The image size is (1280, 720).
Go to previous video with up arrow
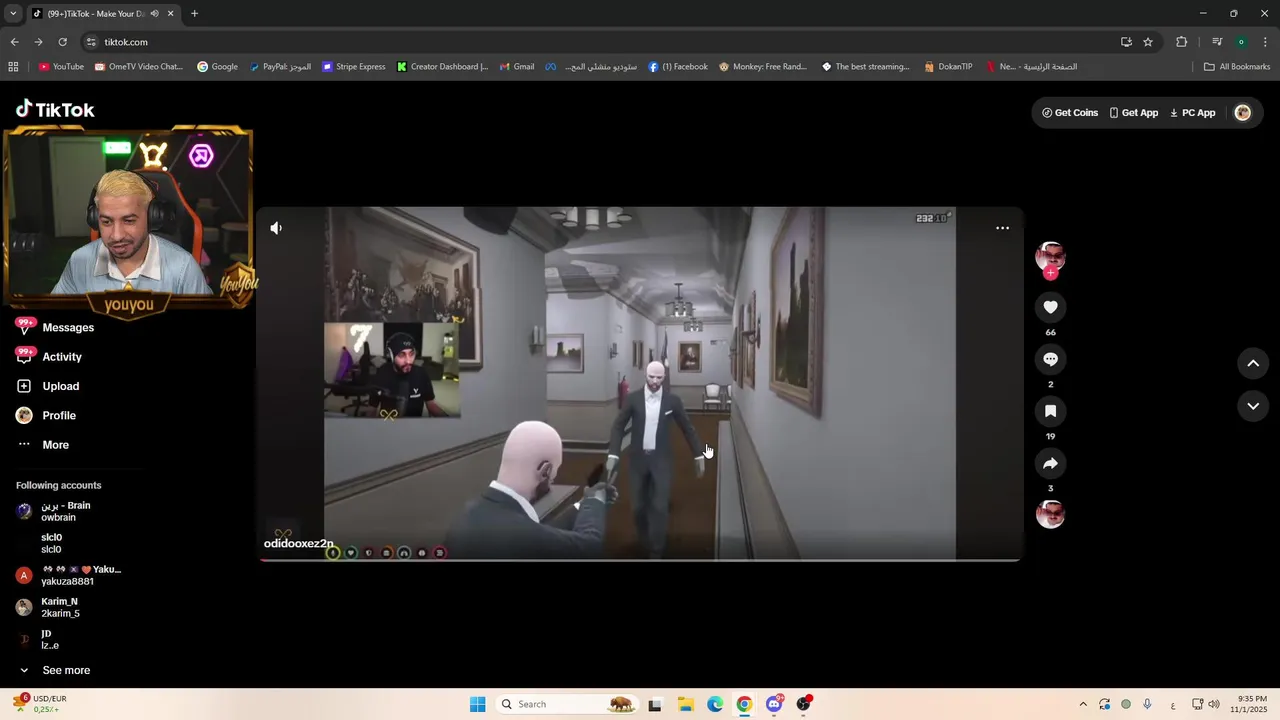coord(1253,364)
